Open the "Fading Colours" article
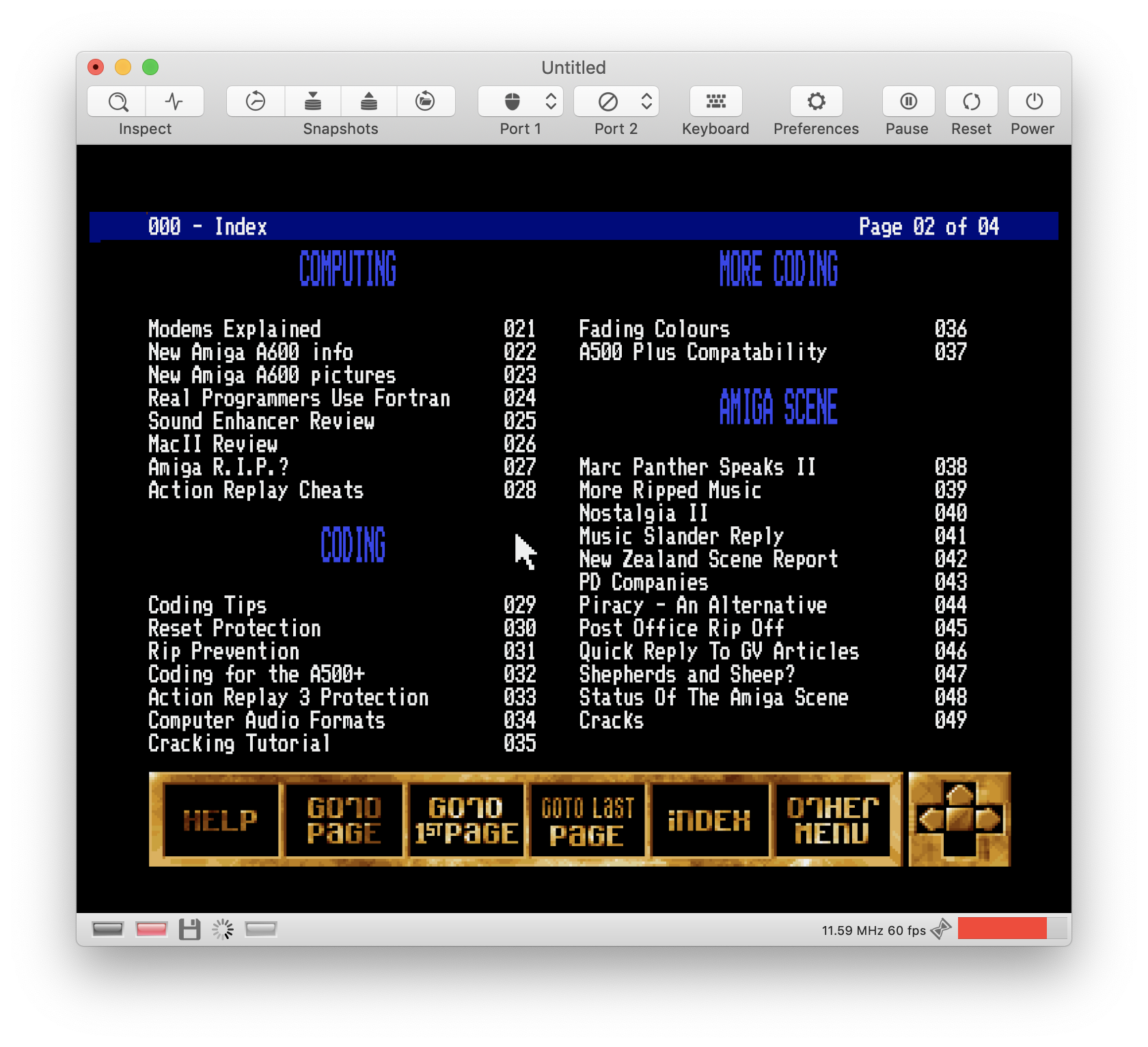The width and height of the screenshot is (1148, 1047). click(x=655, y=329)
